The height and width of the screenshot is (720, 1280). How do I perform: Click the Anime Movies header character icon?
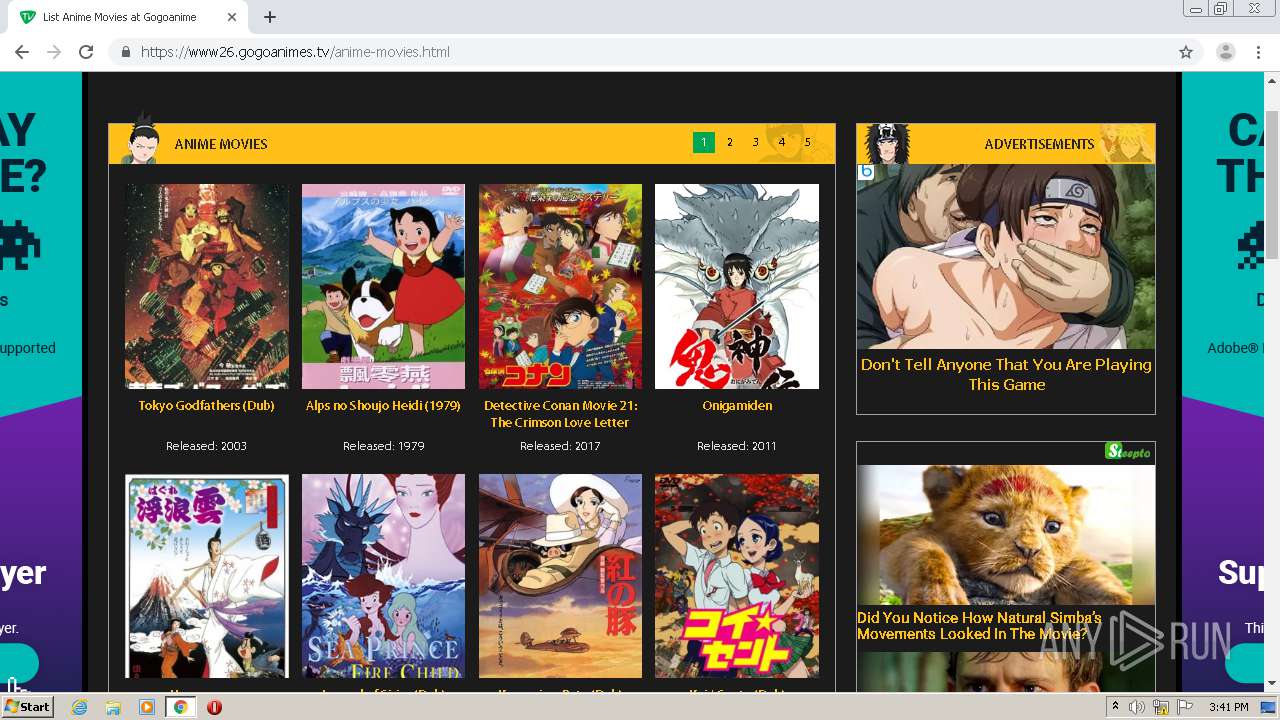pos(140,140)
